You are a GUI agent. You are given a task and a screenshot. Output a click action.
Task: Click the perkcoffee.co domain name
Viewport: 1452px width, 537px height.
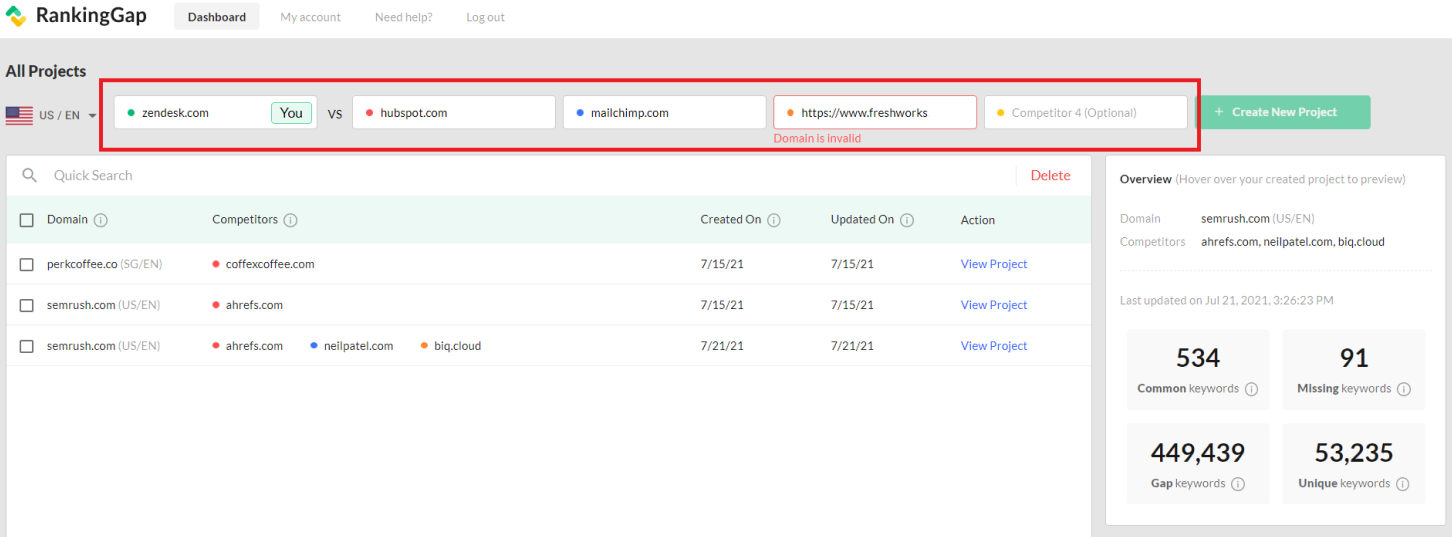point(82,264)
